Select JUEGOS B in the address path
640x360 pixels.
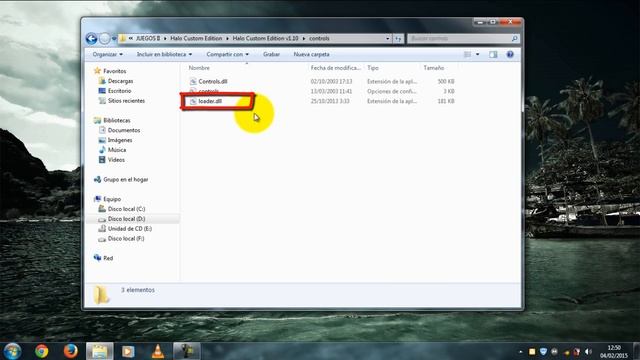coord(148,38)
